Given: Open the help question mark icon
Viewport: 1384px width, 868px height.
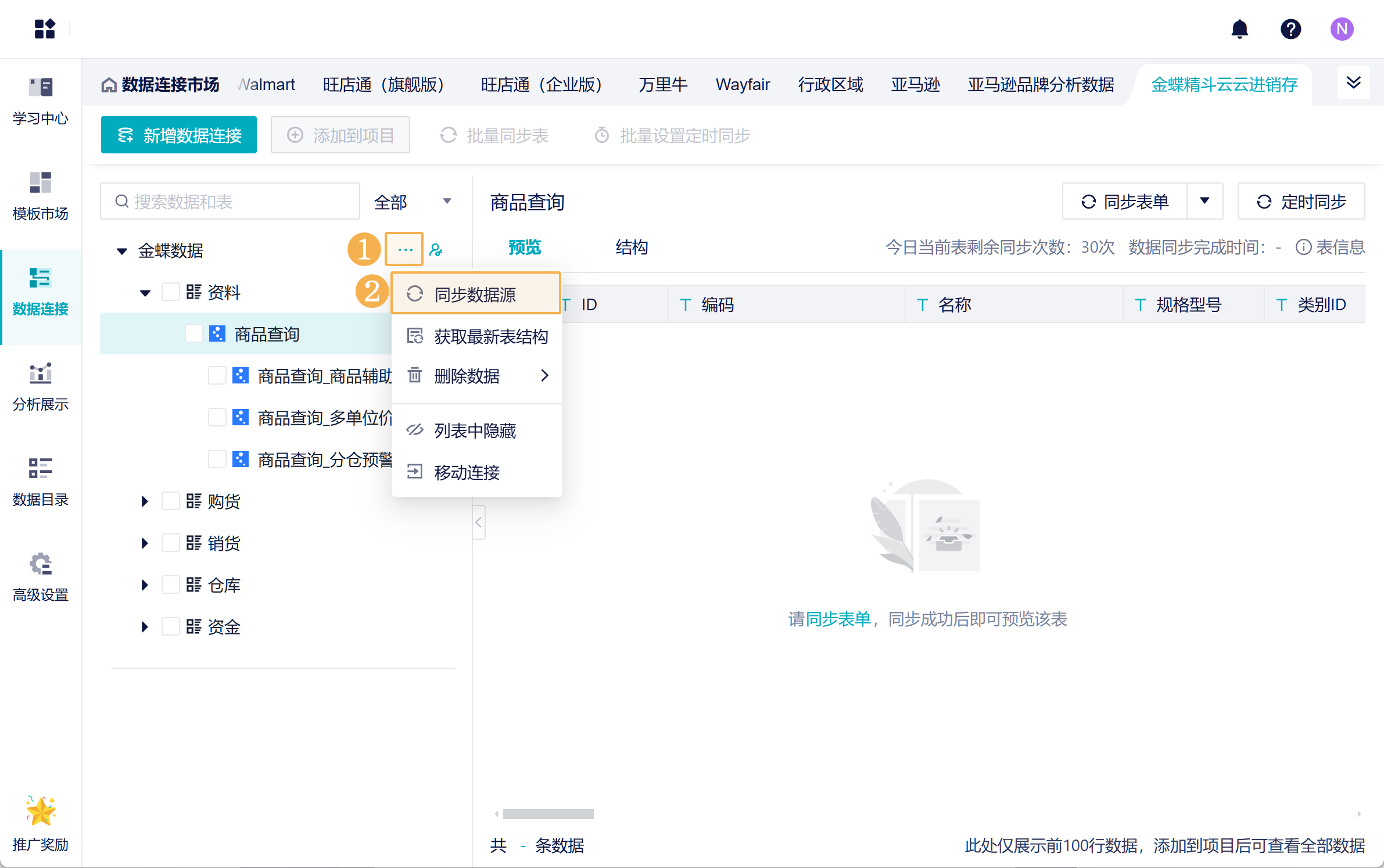Looking at the screenshot, I should point(1290,29).
